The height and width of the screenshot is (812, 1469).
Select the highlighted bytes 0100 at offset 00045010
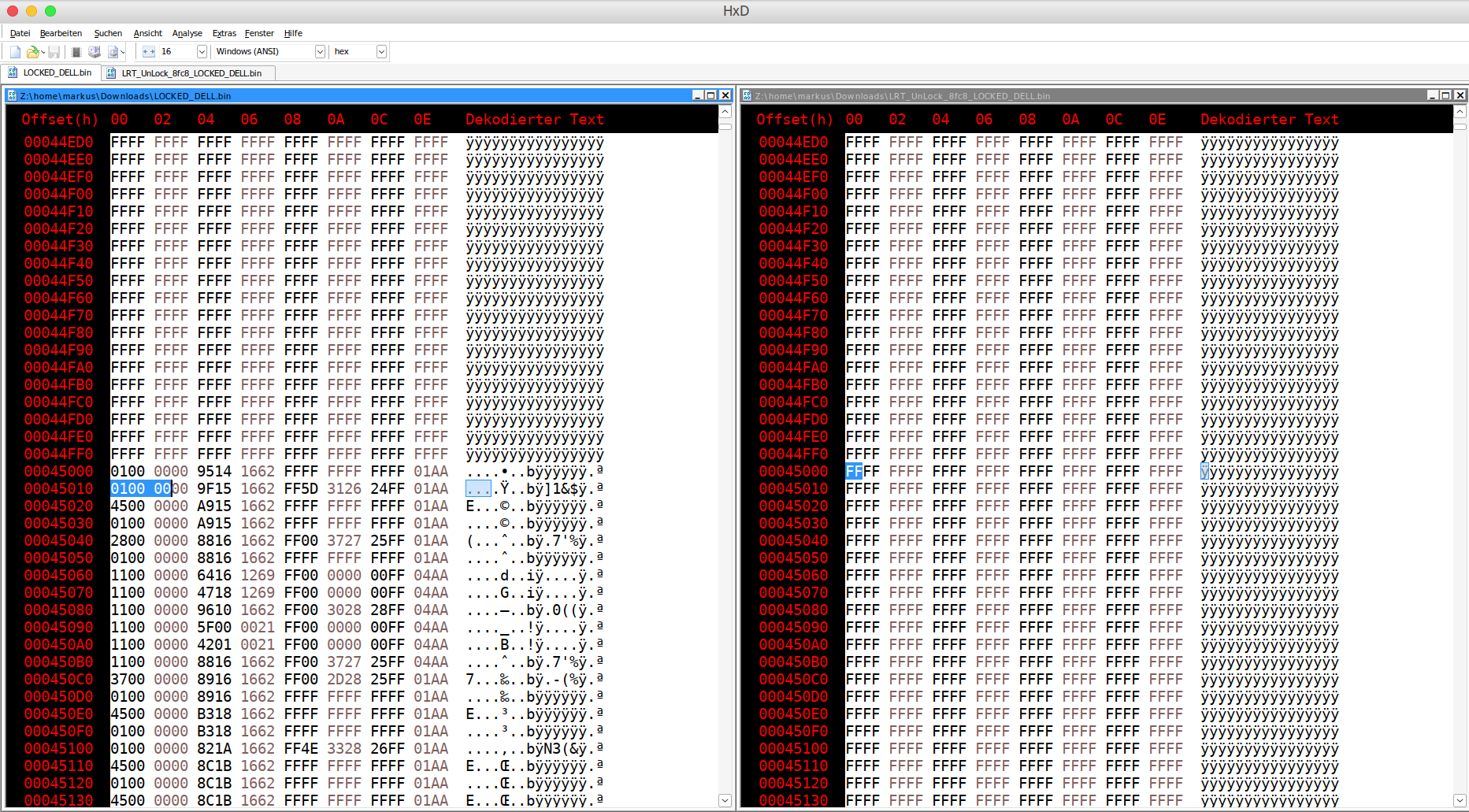[x=128, y=488]
